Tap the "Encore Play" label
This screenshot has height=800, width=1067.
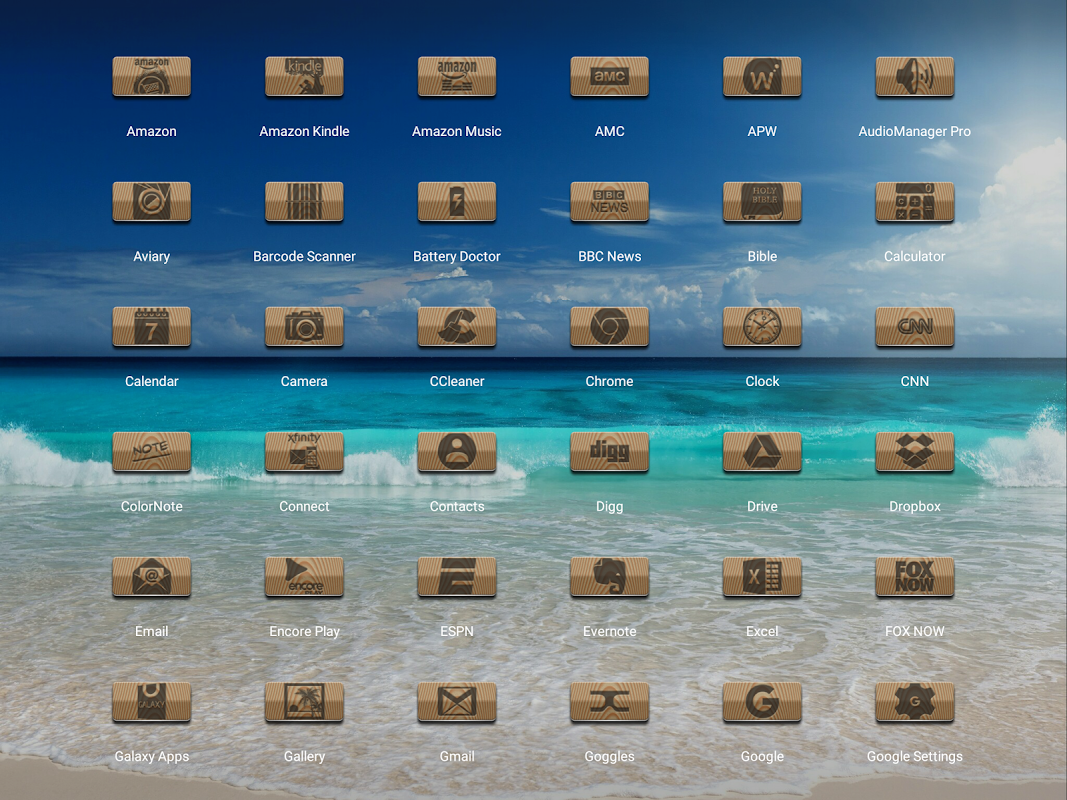304,632
